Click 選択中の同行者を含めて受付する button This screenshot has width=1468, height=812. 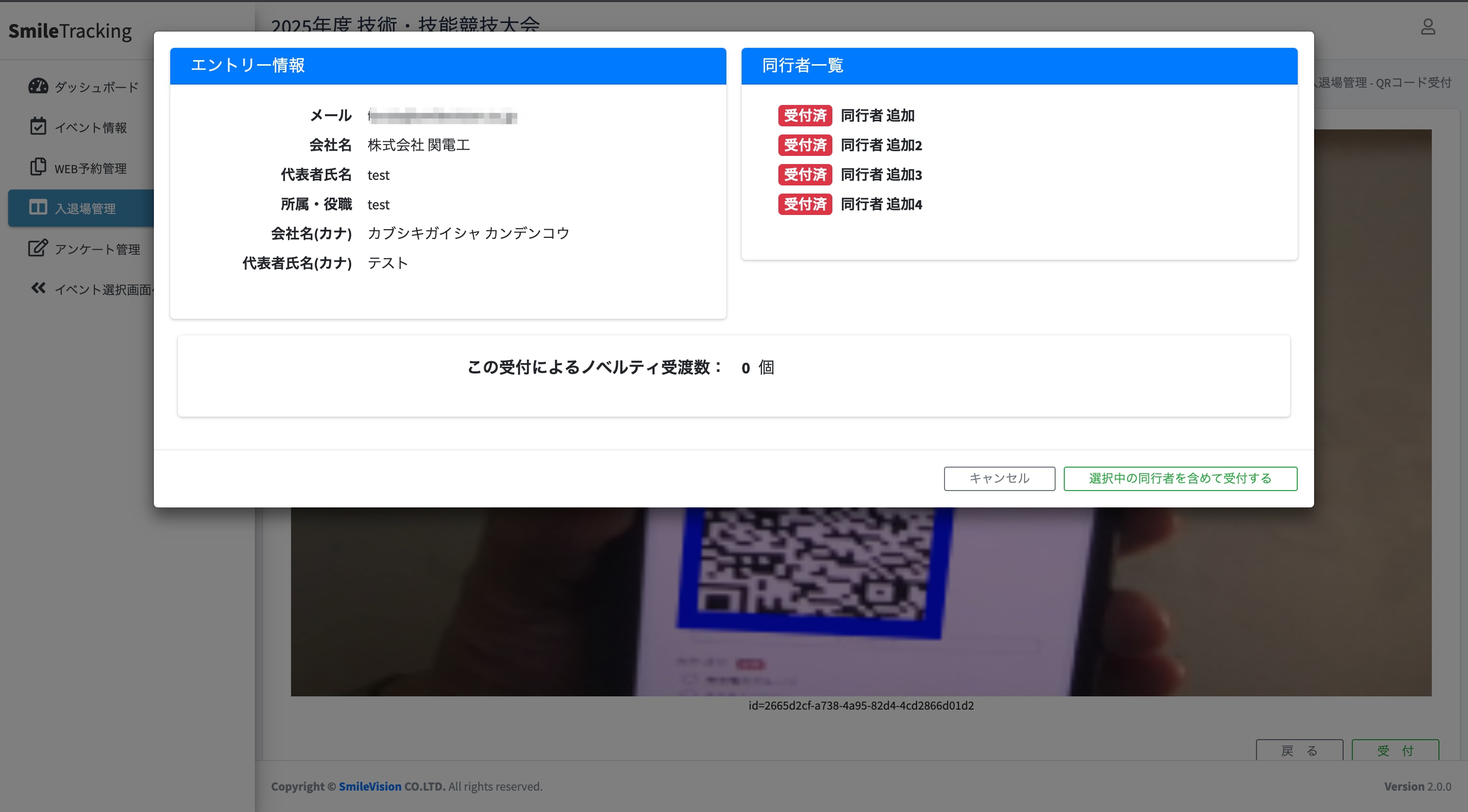click(1180, 478)
